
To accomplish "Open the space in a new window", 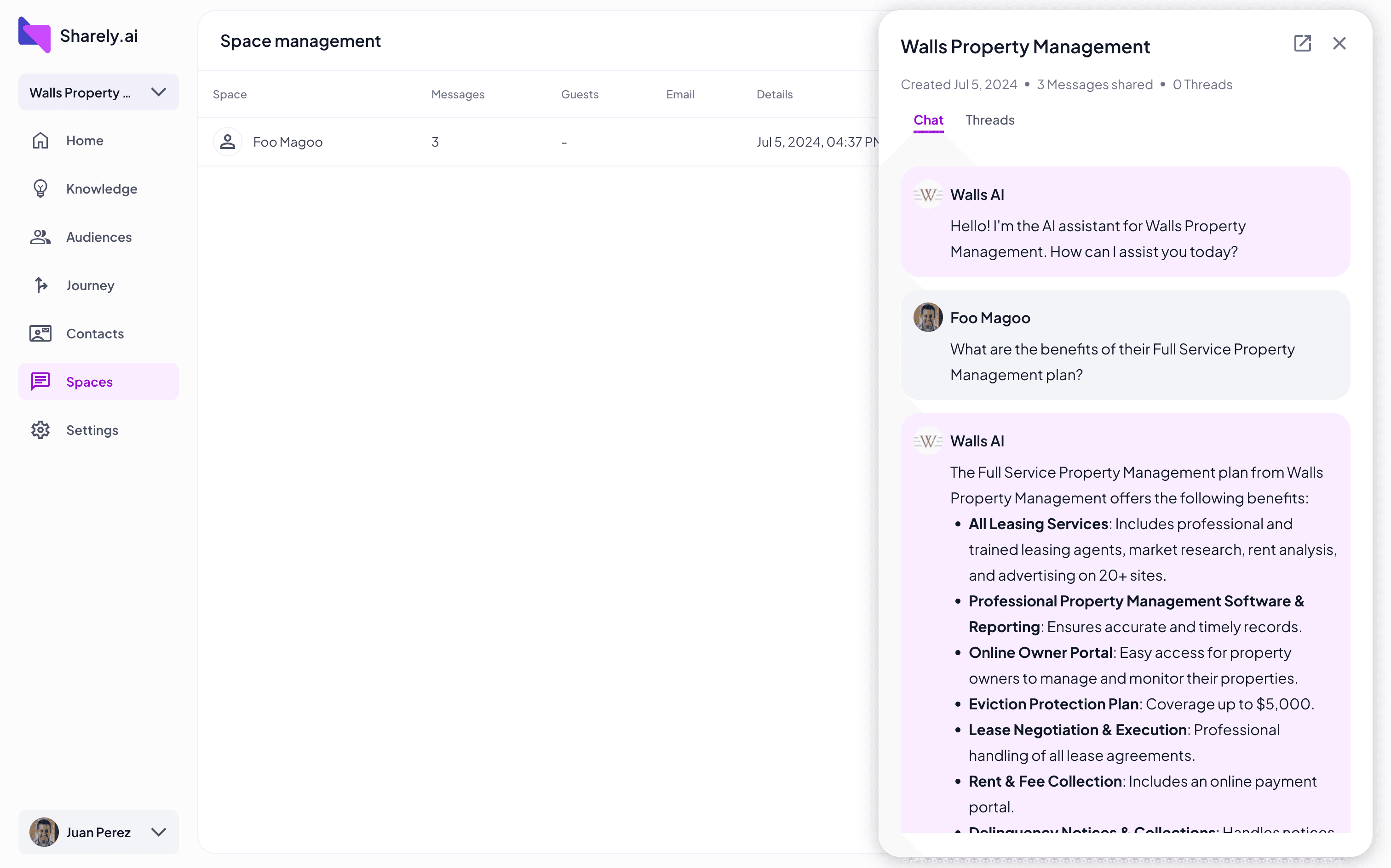I will click(1302, 43).
